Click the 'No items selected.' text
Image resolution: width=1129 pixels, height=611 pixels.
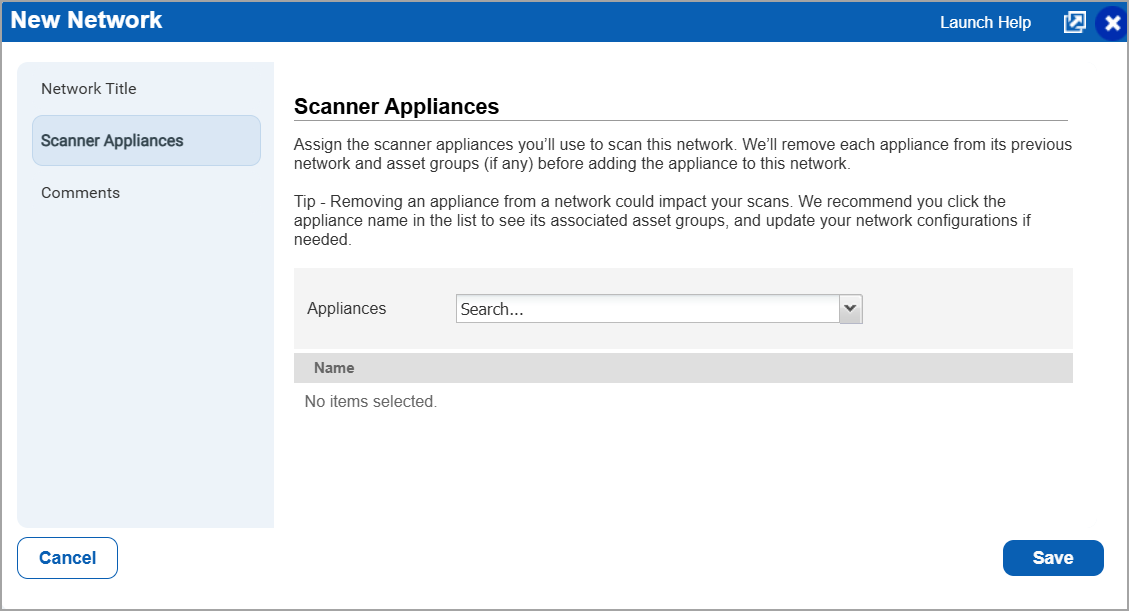coord(371,402)
